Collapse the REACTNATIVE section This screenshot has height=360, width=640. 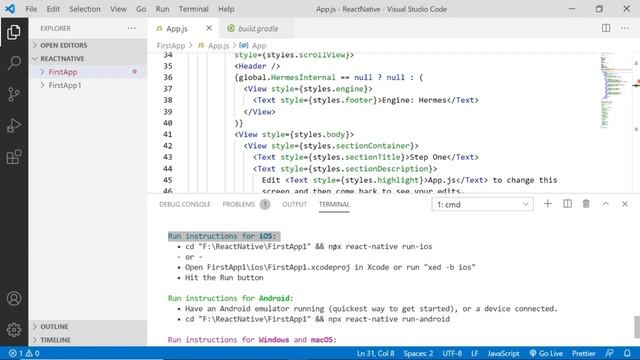pos(89,58)
